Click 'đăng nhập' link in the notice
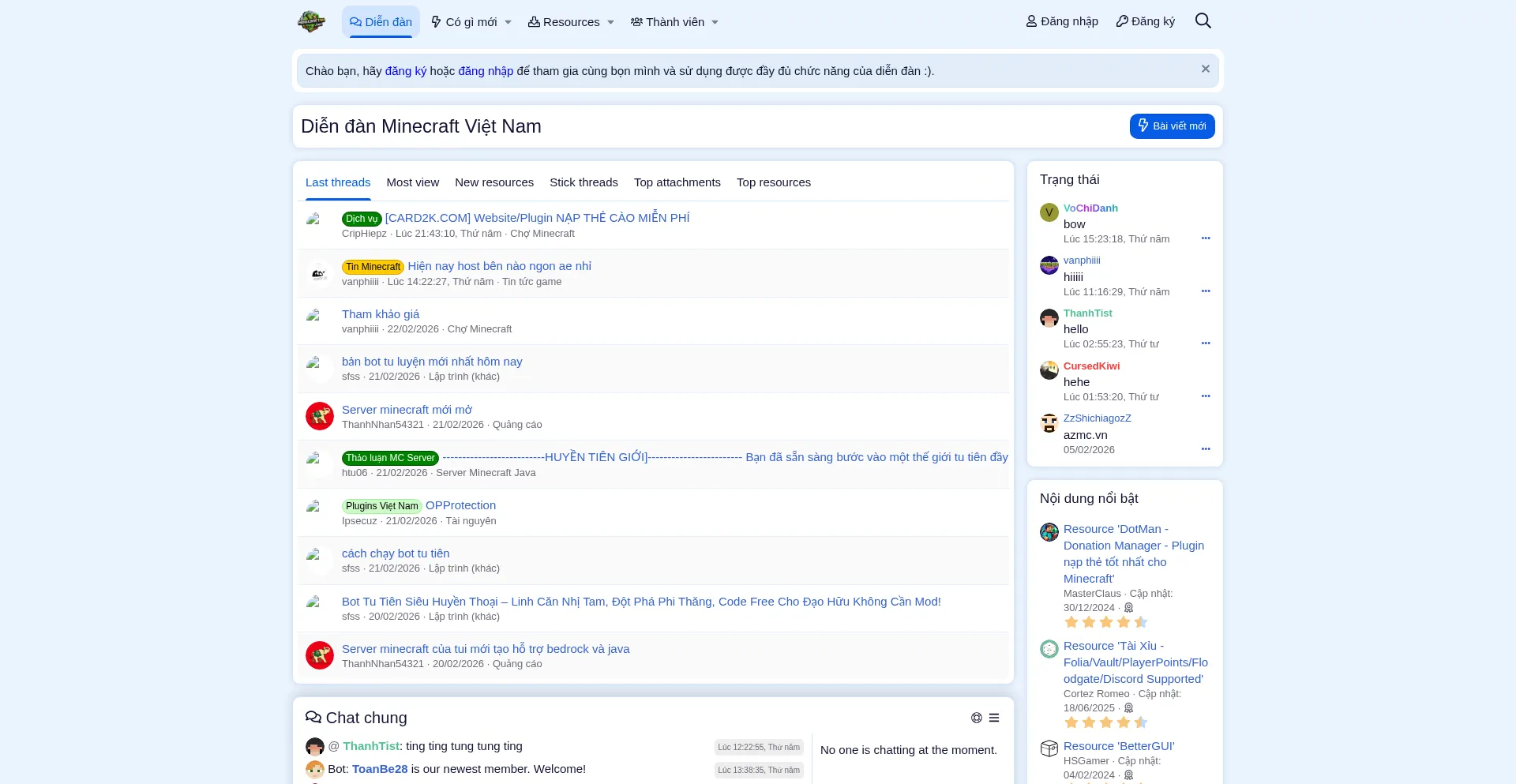This screenshot has height=784, width=1516. (x=486, y=71)
